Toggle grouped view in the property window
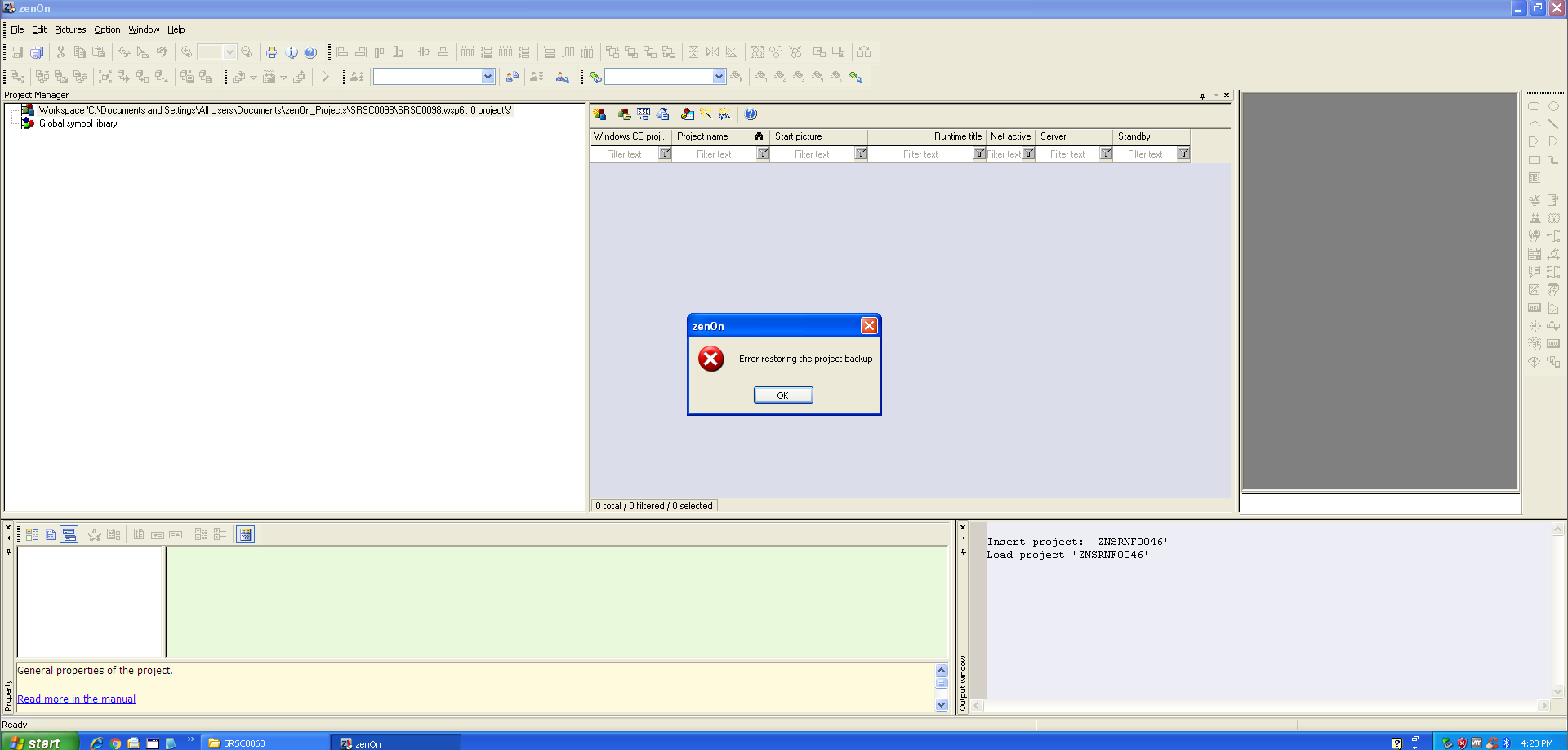The width and height of the screenshot is (1568, 750). coord(33,535)
